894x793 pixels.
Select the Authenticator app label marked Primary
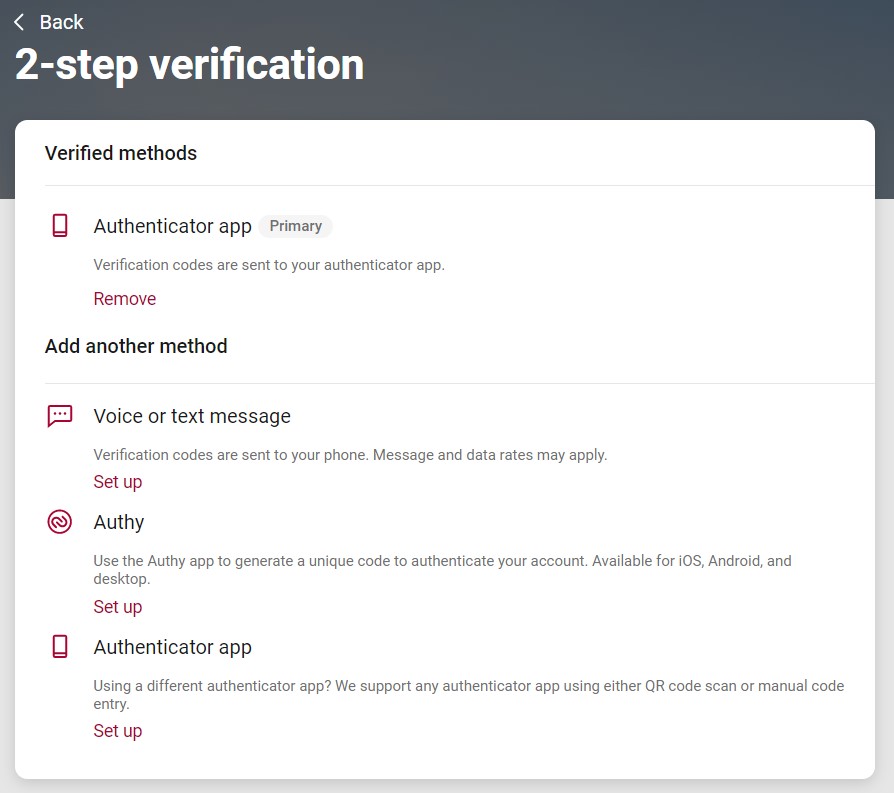tap(172, 226)
